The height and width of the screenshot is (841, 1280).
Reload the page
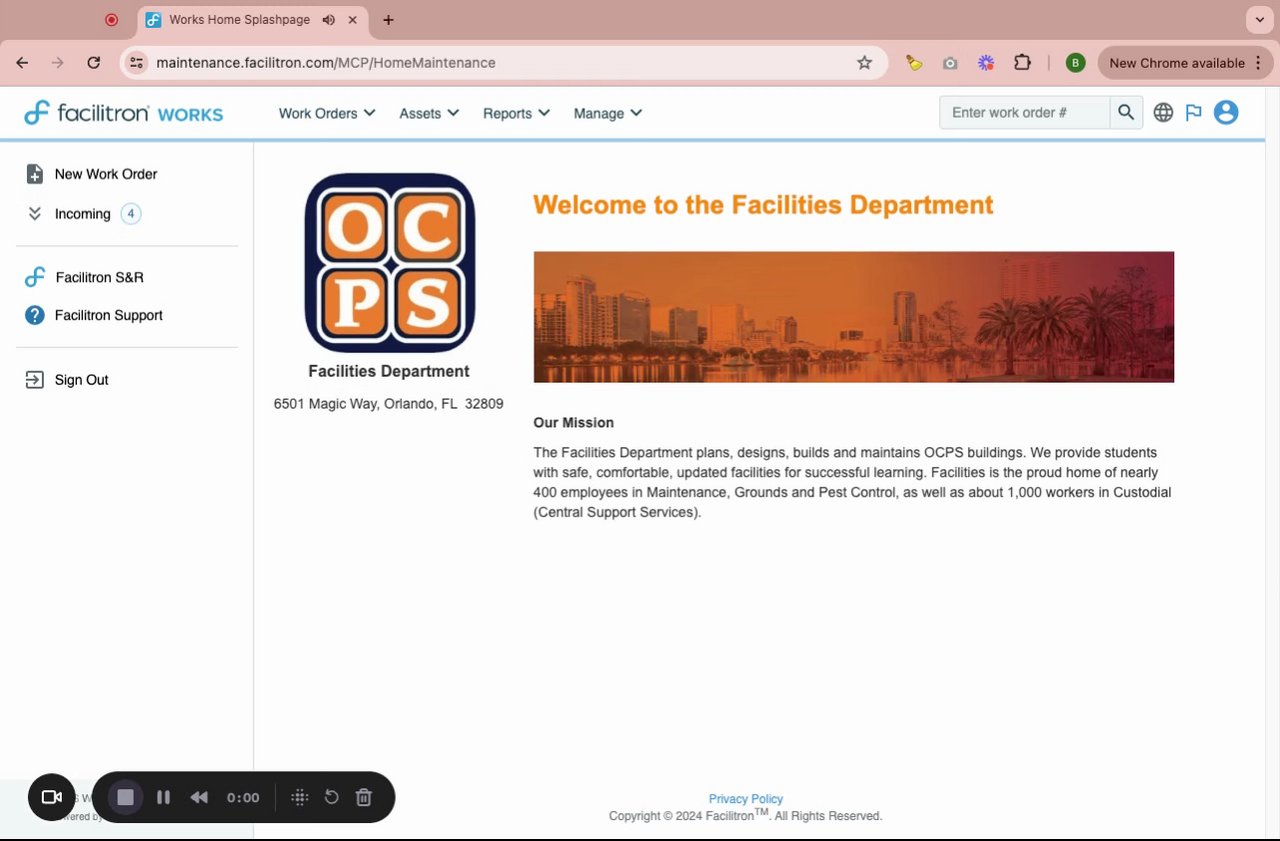coord(94,63)
